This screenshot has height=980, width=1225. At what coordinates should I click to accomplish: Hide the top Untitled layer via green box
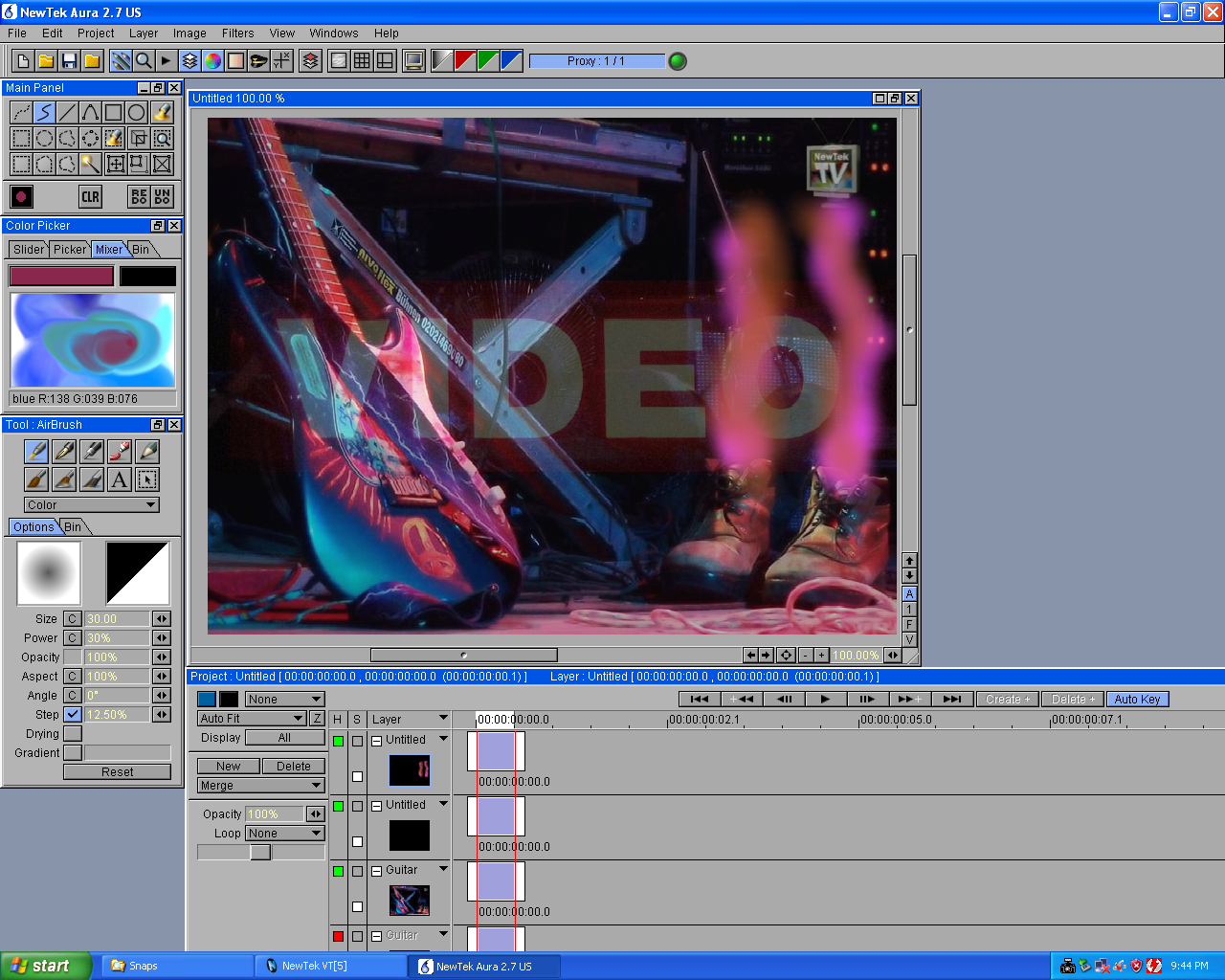338,741
